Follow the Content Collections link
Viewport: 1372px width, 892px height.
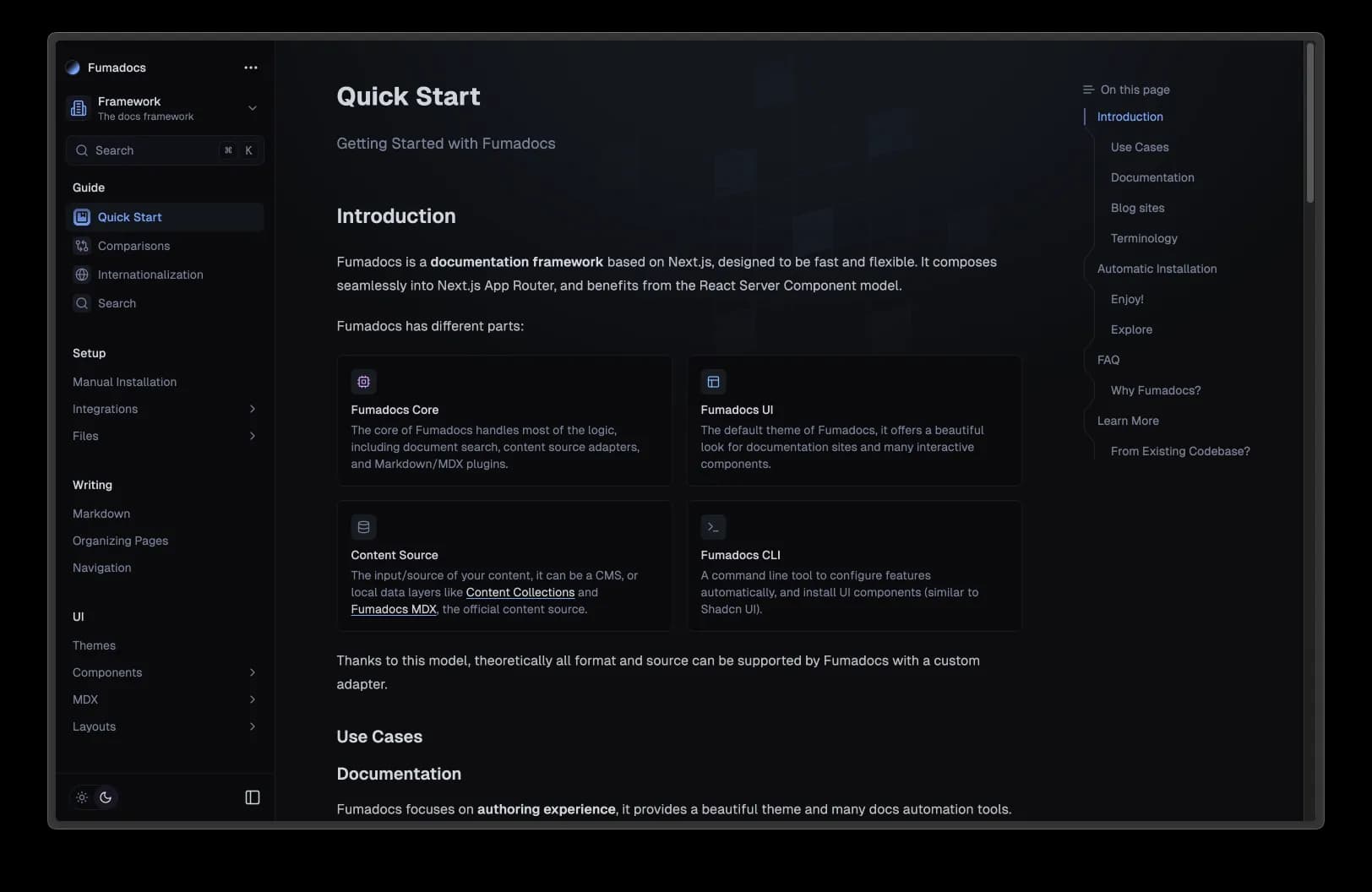pyautogui.click(x=520, y=592)
